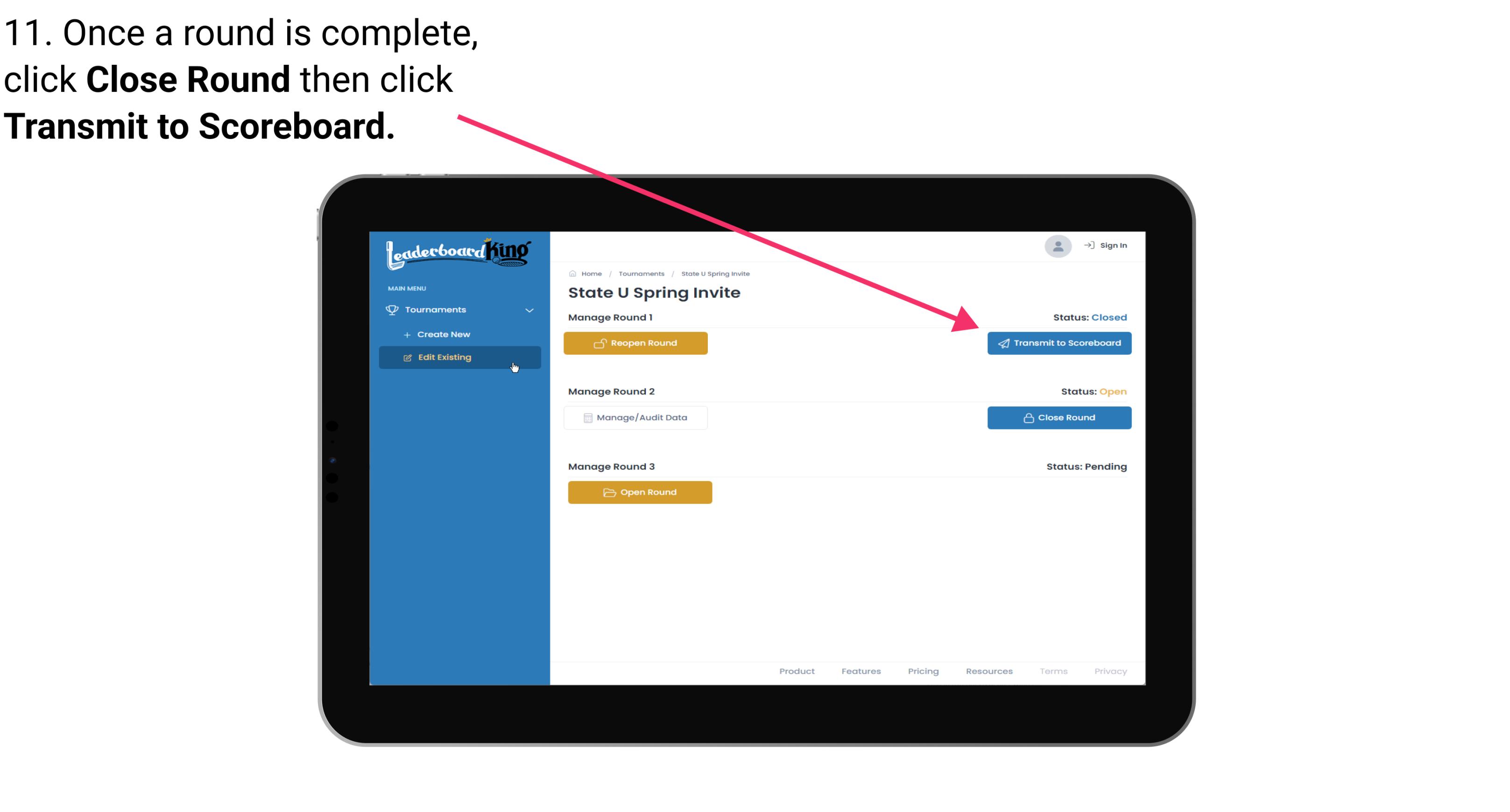Click the Reopen Round icon
This screenshot has height=812, width=1510.
coord(600,342)
